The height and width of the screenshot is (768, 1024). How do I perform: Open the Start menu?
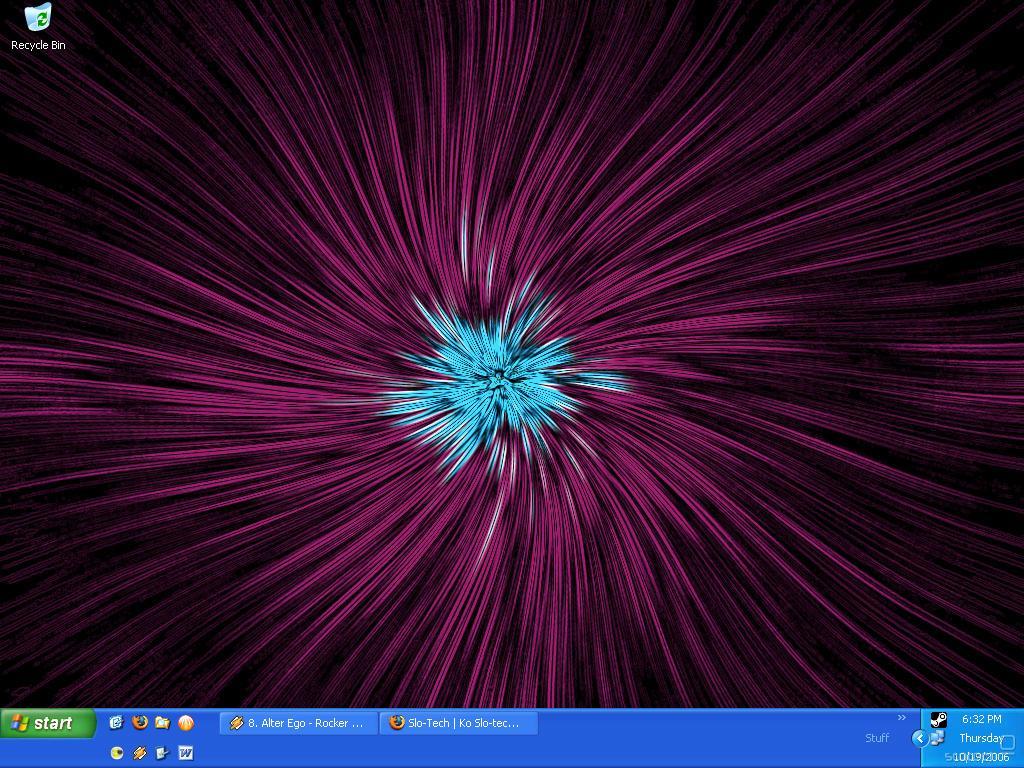point(48,723)
